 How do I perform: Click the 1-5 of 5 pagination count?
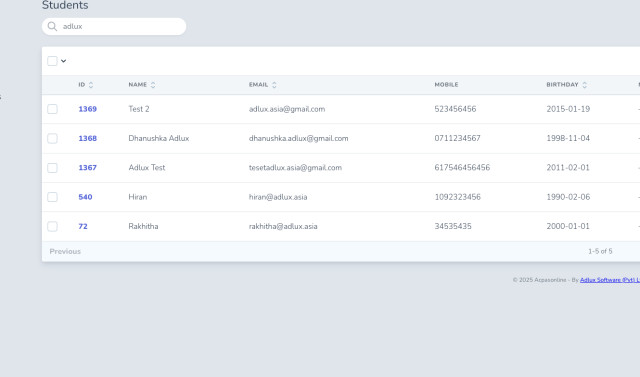[600, 251]
